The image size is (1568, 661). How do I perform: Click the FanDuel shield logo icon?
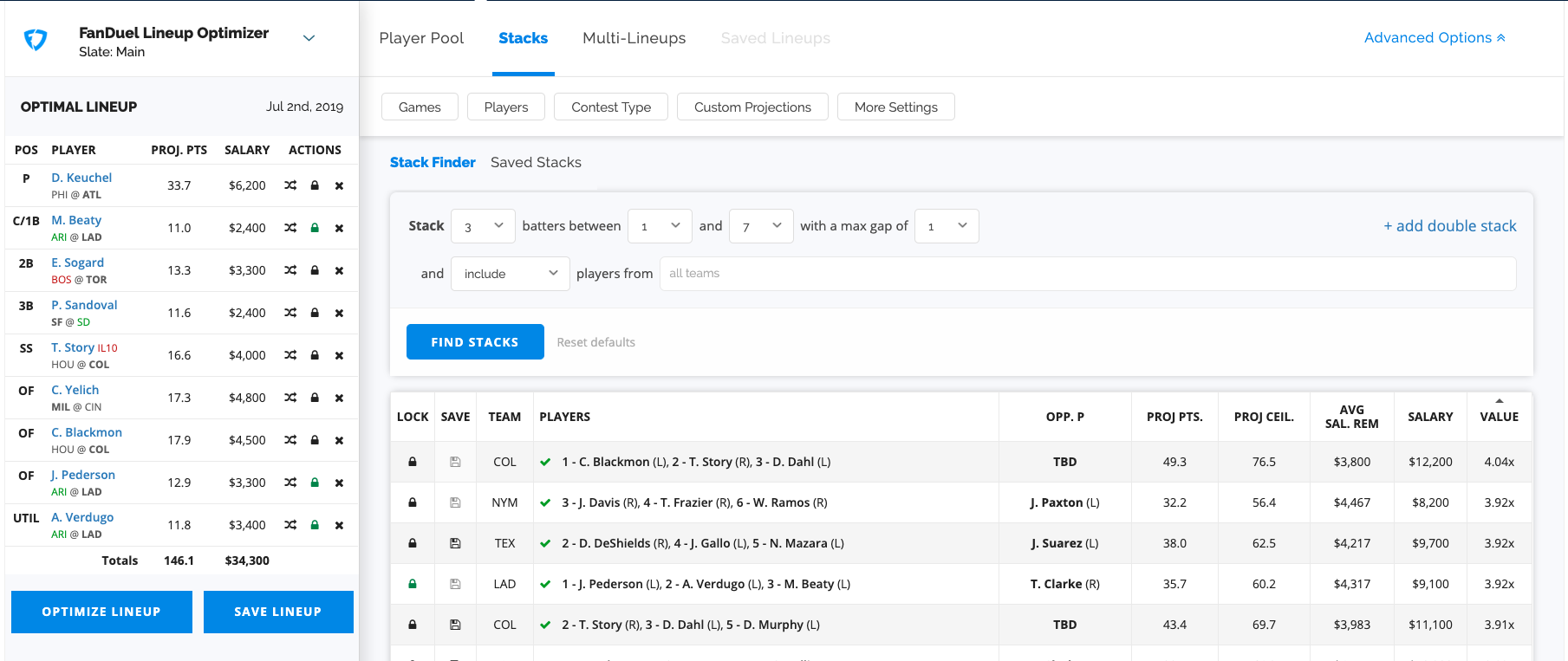click(x=35, y=40)
